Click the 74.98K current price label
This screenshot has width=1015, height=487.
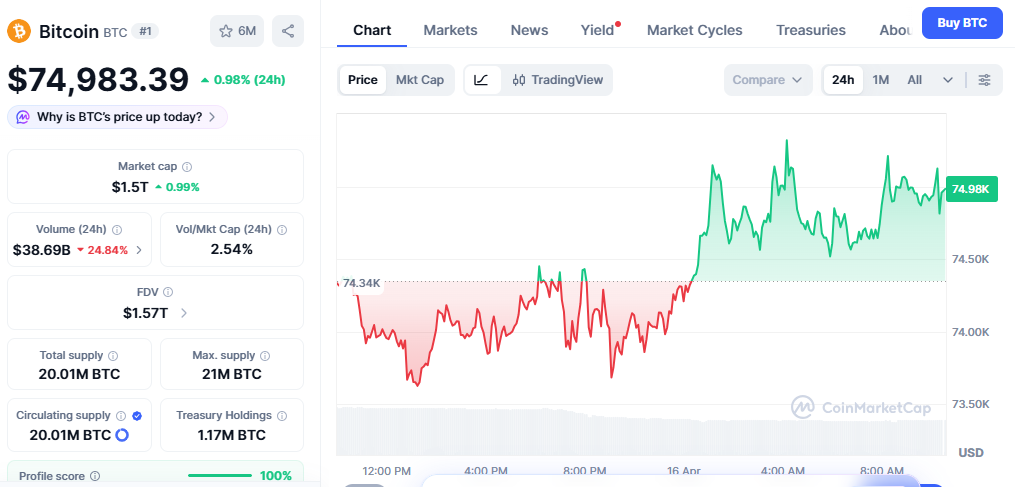972,189
